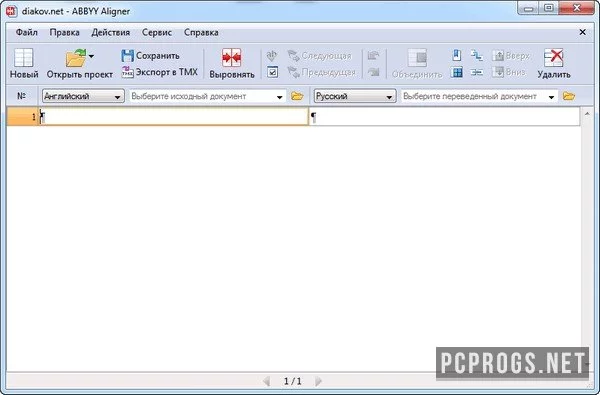Click Экспорт в TMX
600x395 pixels.
(160, 72)
